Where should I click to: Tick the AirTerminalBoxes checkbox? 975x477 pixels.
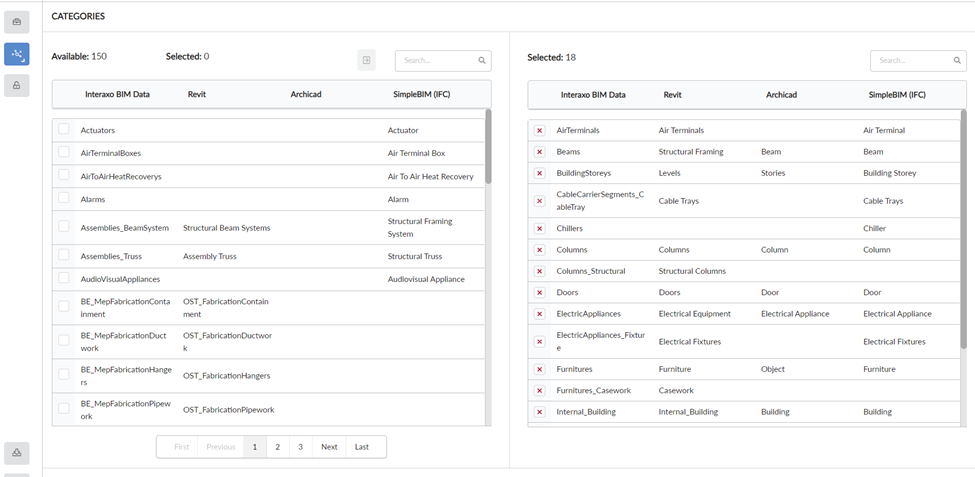[x=63, y=152]
